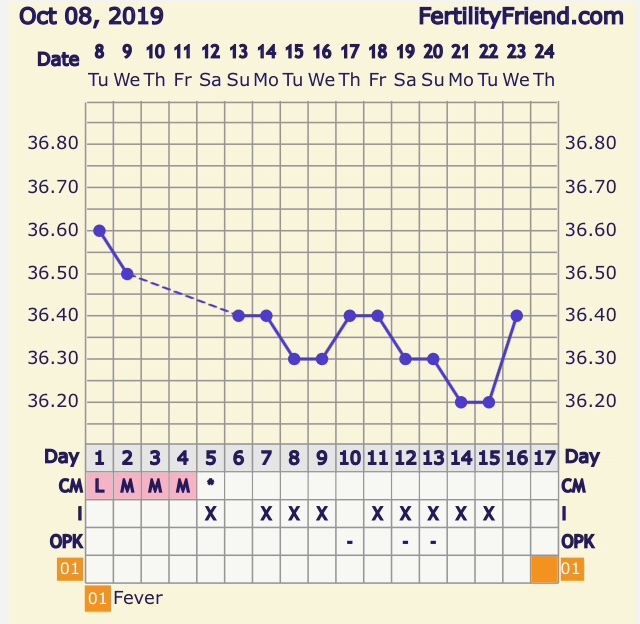Image resolution: width=640 pixels, height=624 pixels.
Task: Click the Day 17 cycle day cell
Action: [x=545, y=458]
